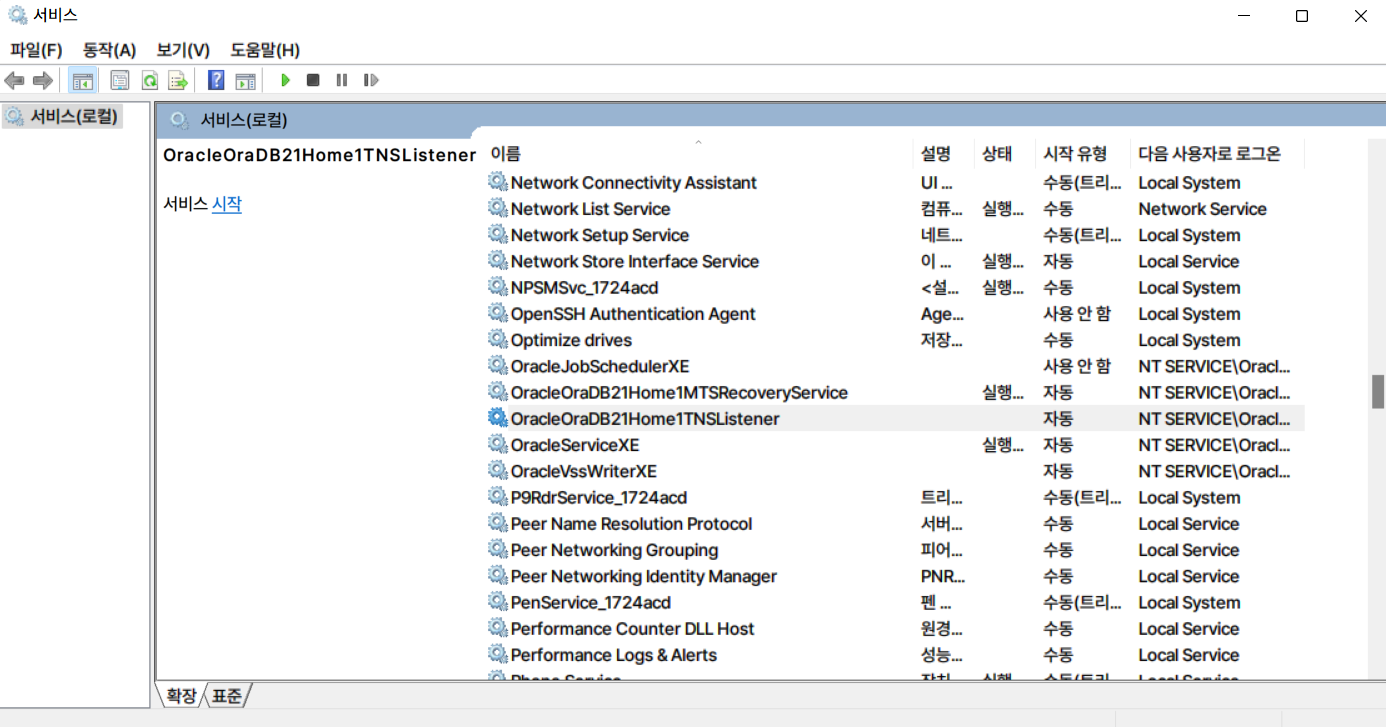Switch to the 표준 tab

coord(227,696)
